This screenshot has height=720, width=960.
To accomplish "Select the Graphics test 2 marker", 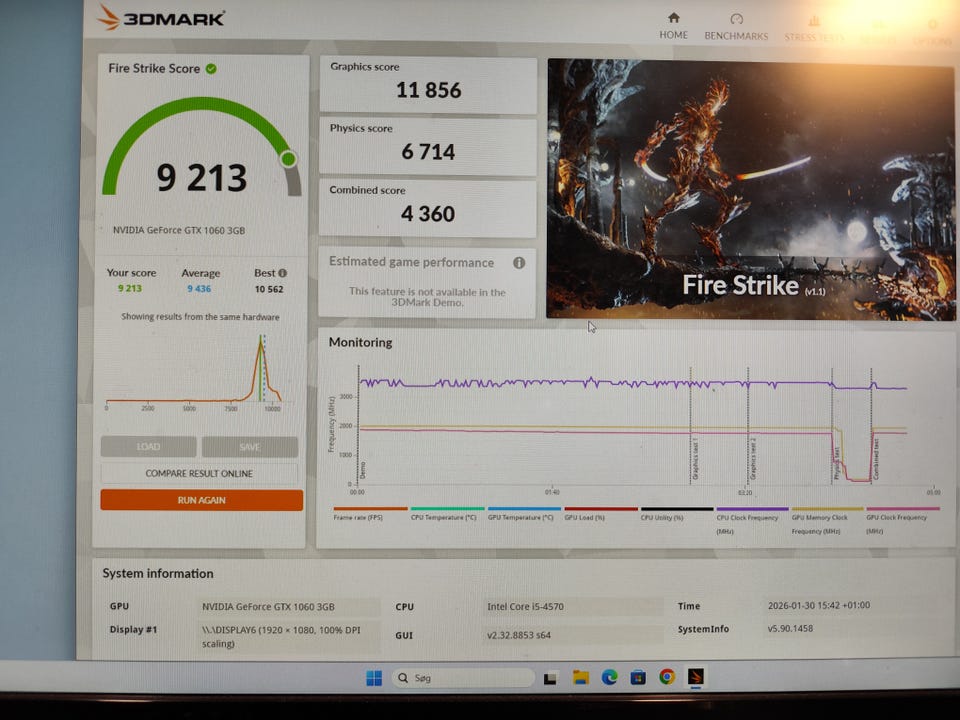I will click(x=753, y=459).
